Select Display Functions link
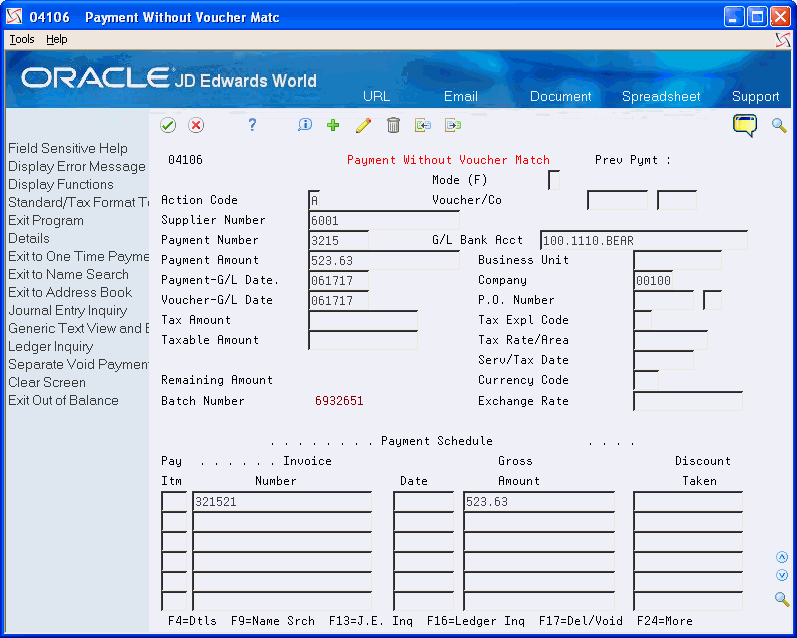The image size is (797, 638). tap(60, 184)
